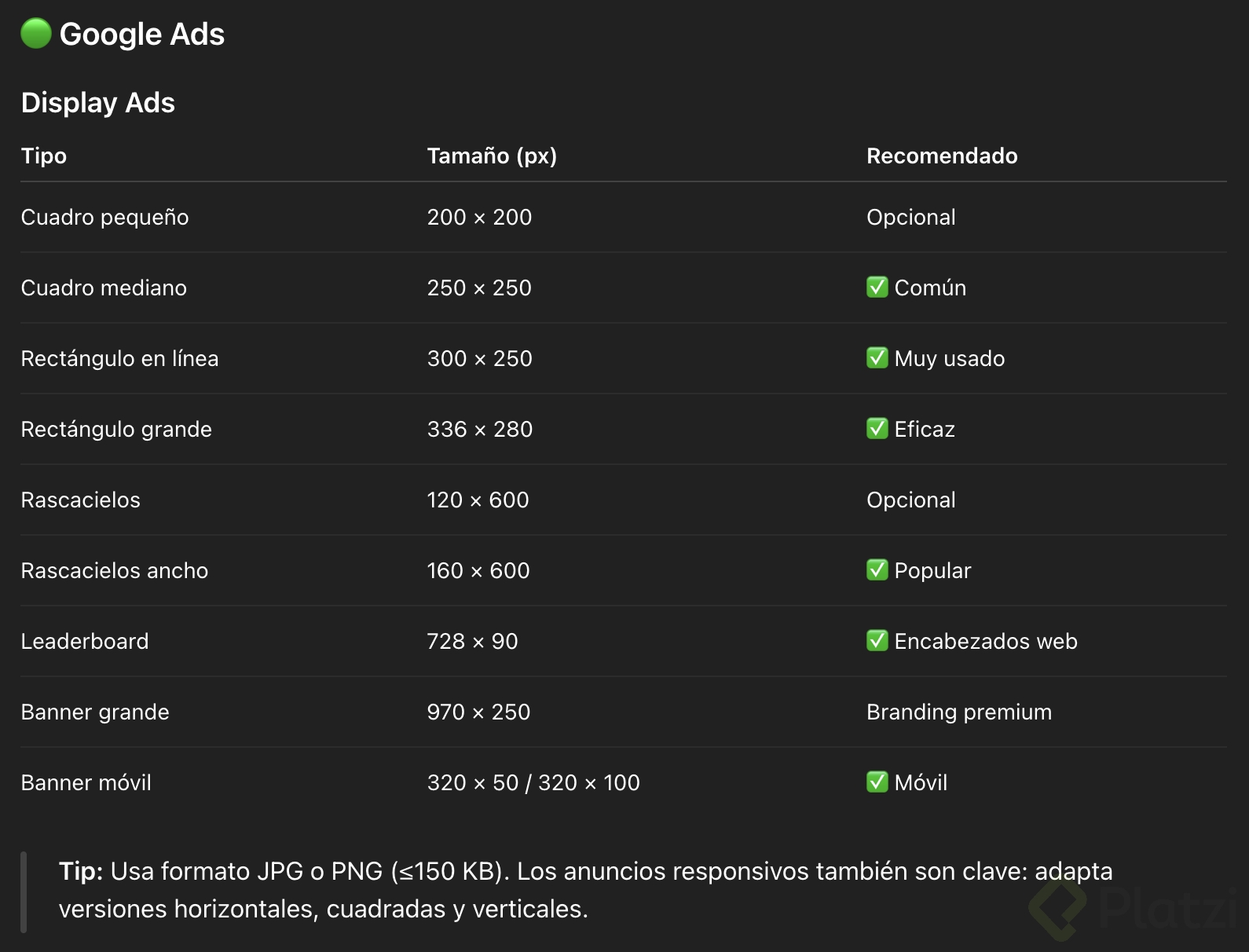The width and height of the screenshot is (1249, 952).
Task: Click the green checkmark next to Popular
Action: (877, 570)
